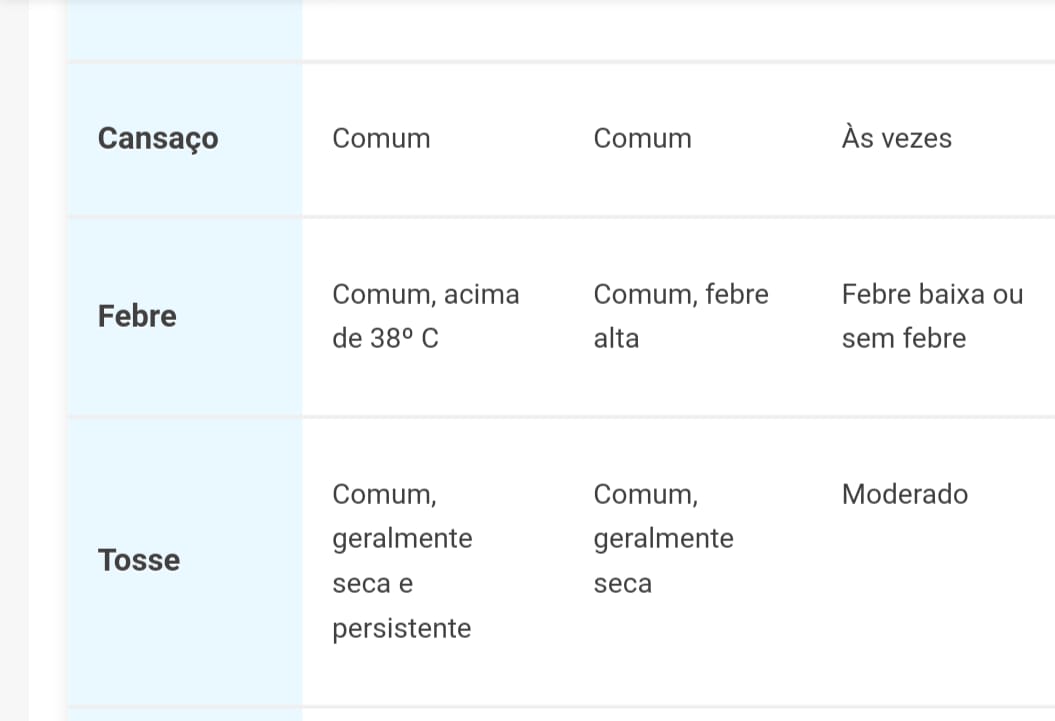Click the word alta in Febre row

616,338
